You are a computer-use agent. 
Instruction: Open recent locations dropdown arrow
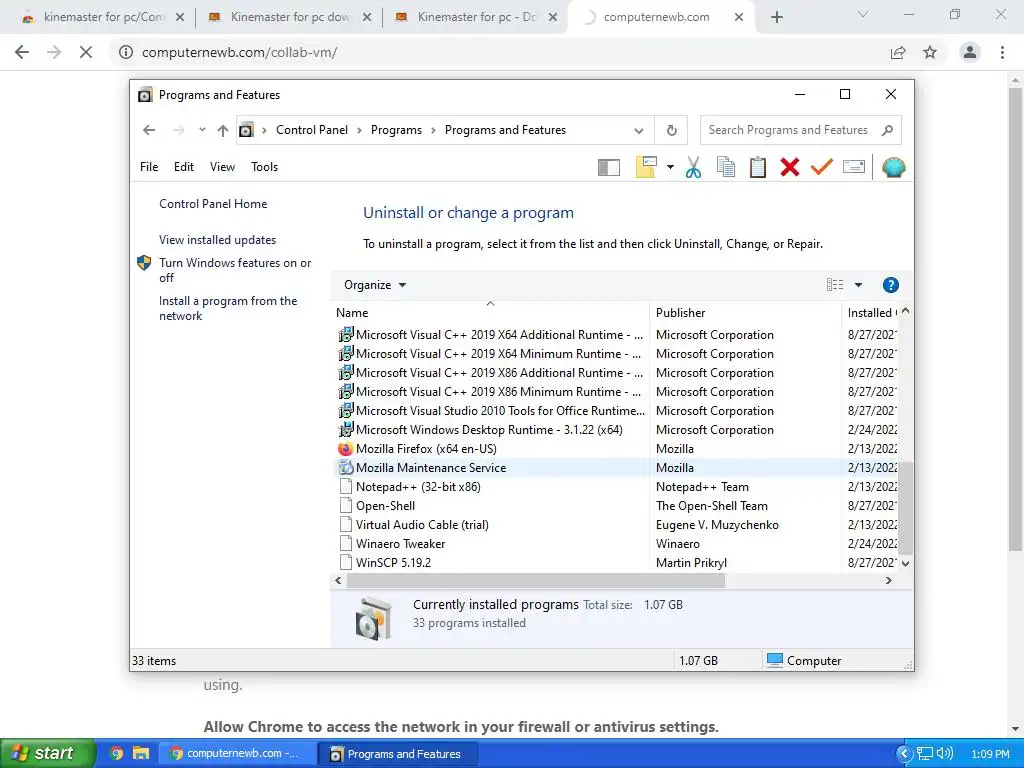click(202, 130)
